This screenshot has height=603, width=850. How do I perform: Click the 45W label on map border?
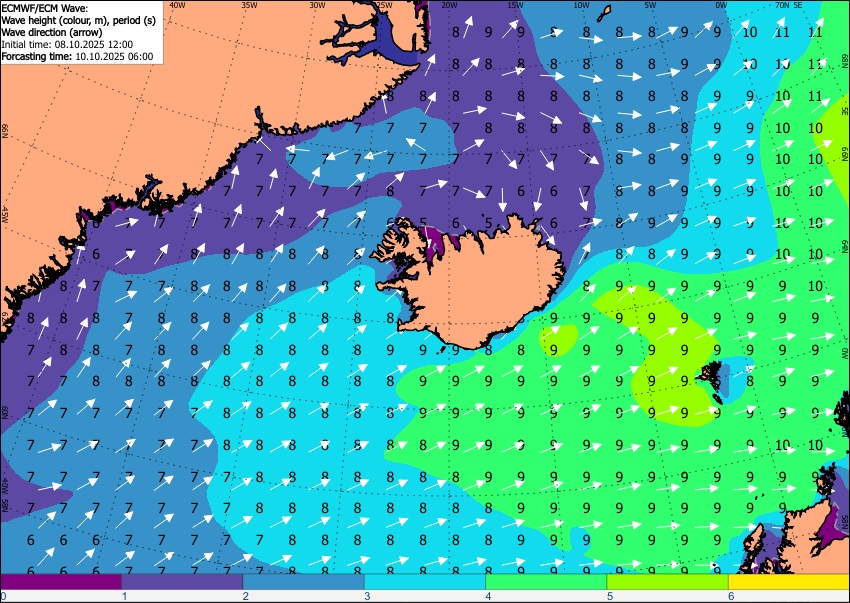[x=5, y=215]
